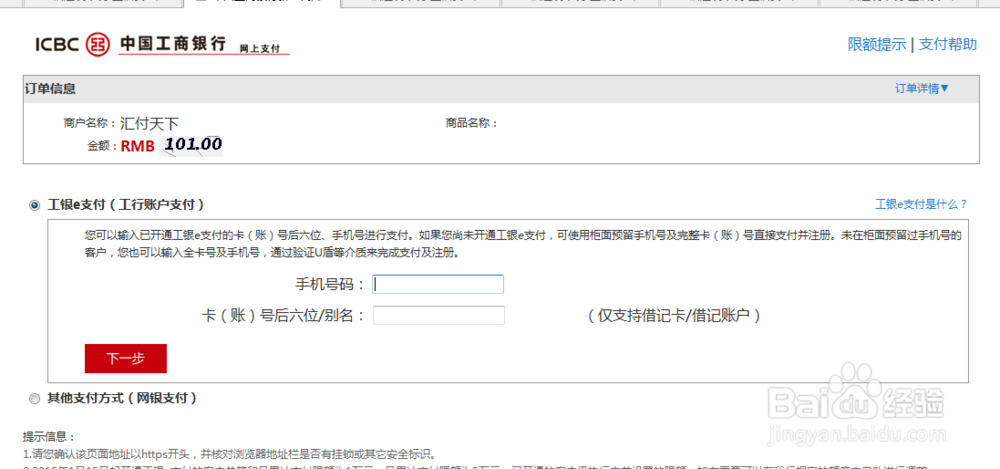The image size is (1000, 469).
Task: Click the 商品名称 label
Action: tap(471, 123)
